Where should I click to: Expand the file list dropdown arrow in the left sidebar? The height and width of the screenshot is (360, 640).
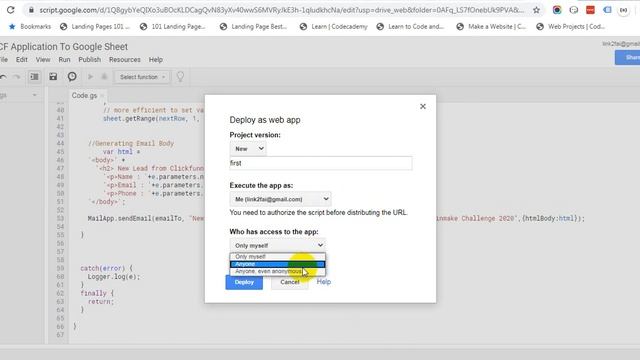[35, 95]
